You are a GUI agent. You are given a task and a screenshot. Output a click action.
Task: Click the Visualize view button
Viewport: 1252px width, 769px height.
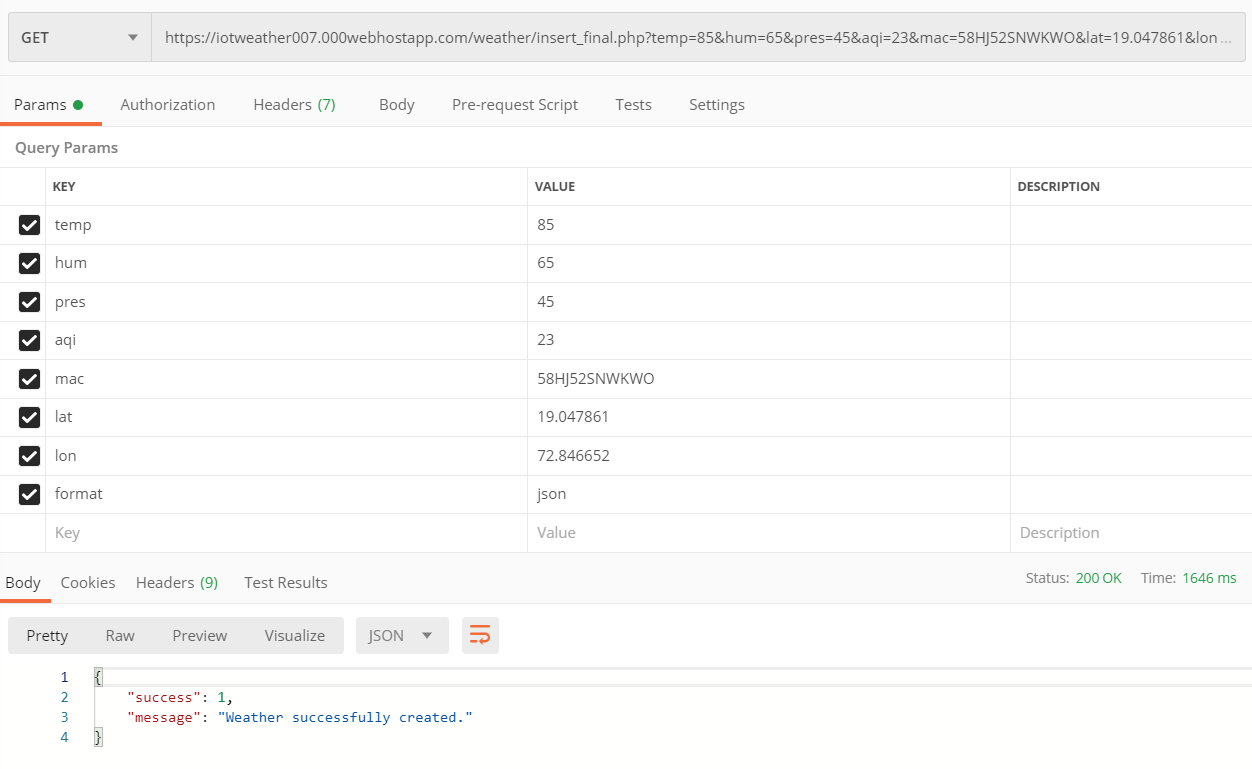294,636
